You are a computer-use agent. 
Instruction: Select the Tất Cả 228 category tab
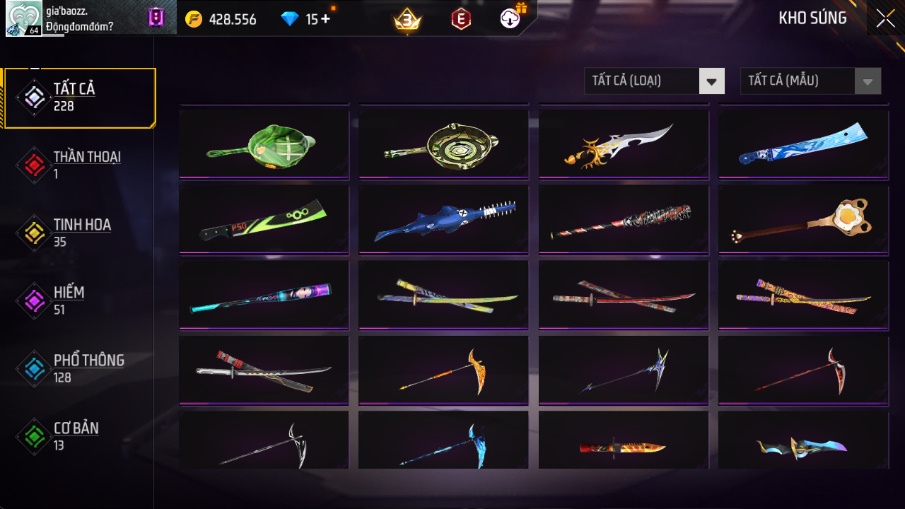[80, 98]
